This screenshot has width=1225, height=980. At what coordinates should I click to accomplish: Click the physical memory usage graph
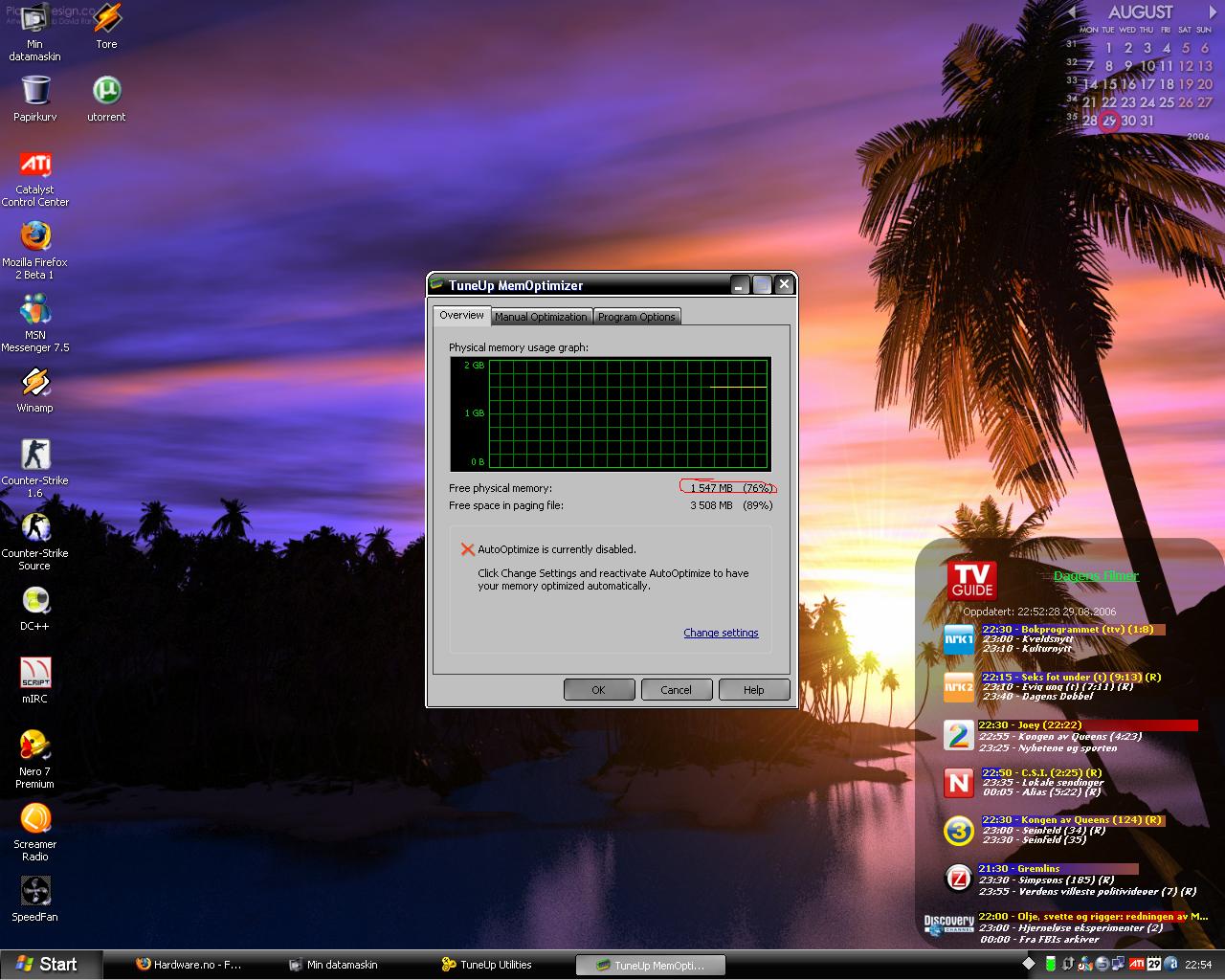(x=611, y=414)
